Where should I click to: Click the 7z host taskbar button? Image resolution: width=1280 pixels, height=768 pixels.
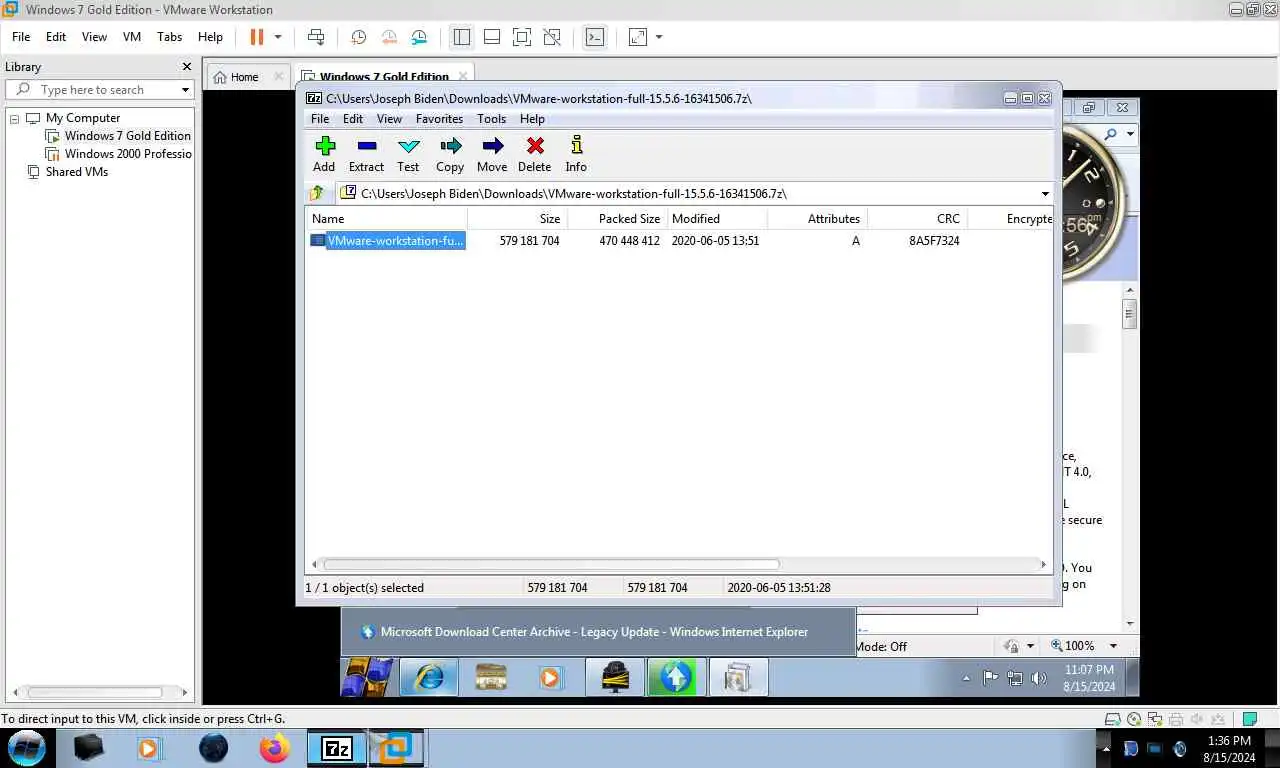pyautogui.click(x=337, y=748)
